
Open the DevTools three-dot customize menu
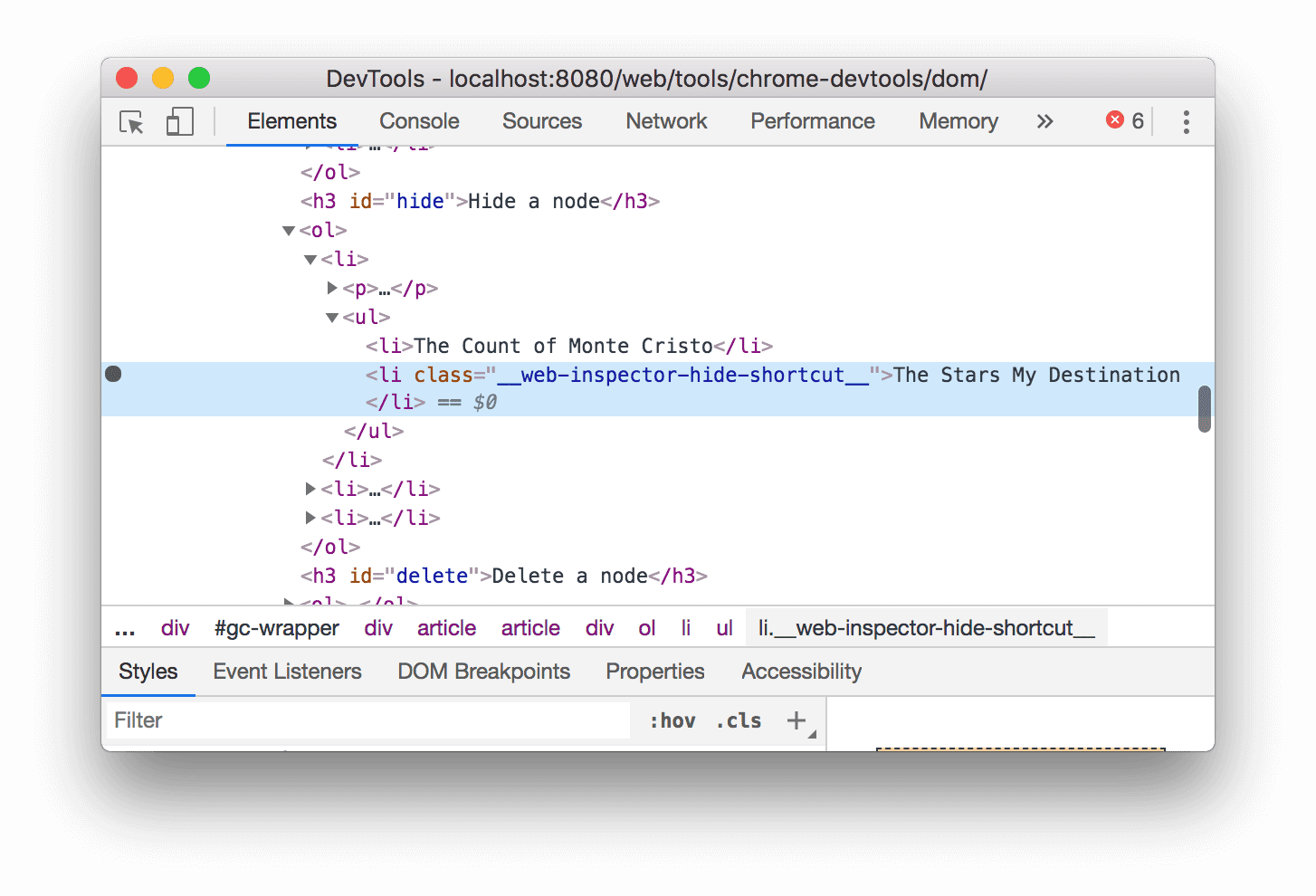pyautogui.click(x=1186, y=122)
